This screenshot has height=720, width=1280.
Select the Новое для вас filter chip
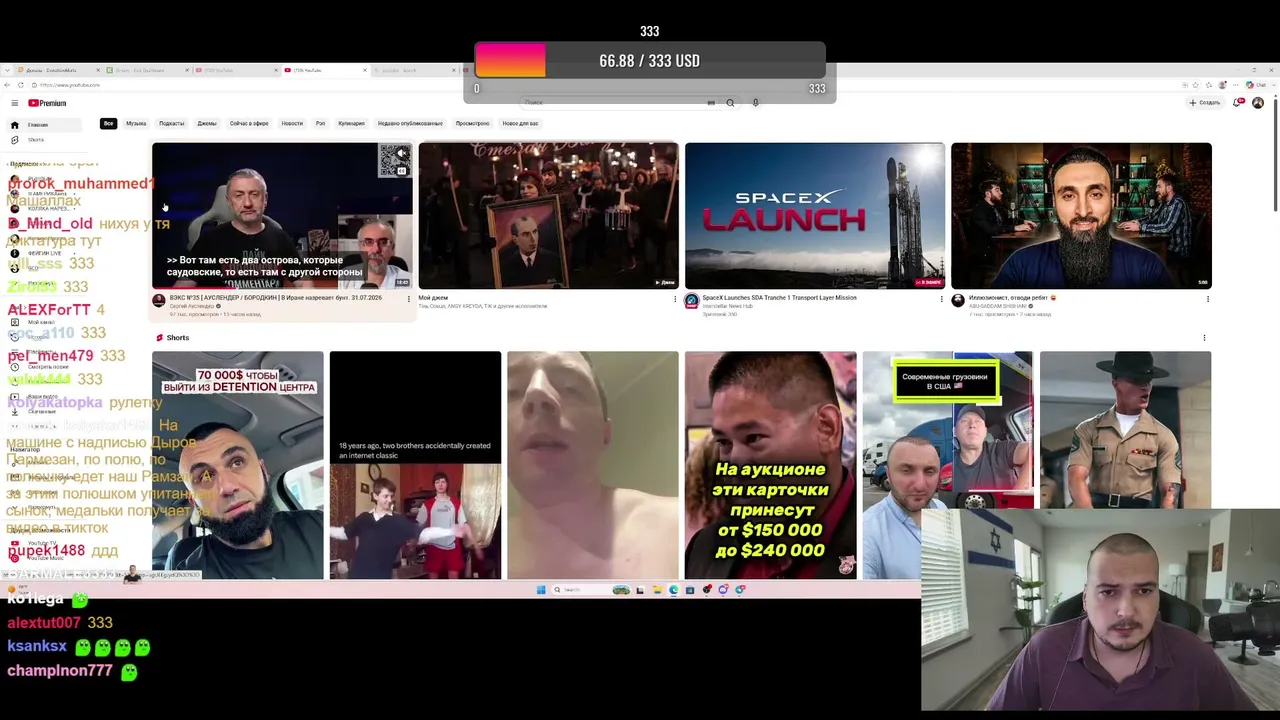pos(520,124)
